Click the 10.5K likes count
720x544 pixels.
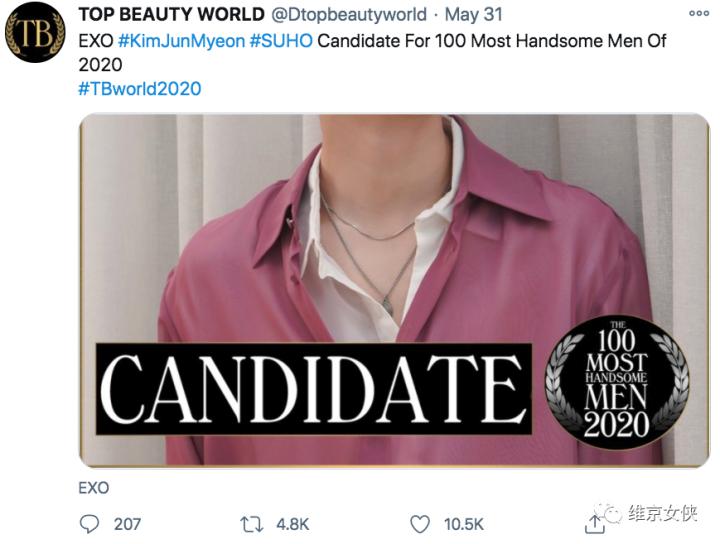pyautogui.click(x=463, y=523)
